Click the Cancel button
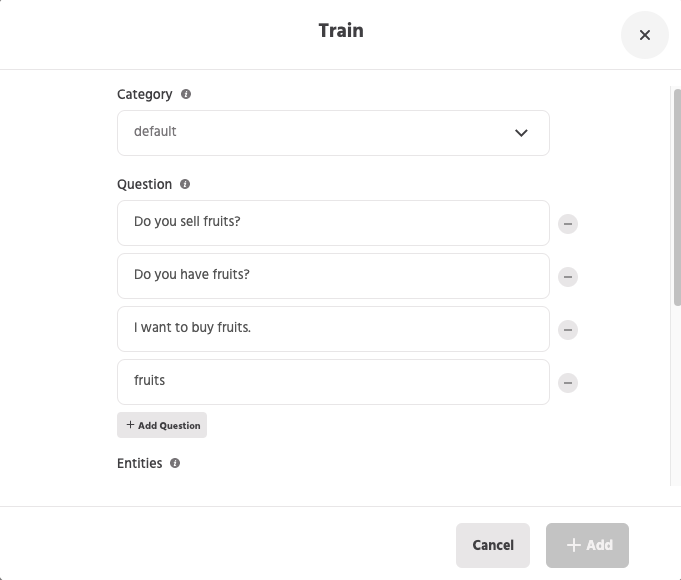This screenshot has width=681, height=580. click(x=493, y=545)
